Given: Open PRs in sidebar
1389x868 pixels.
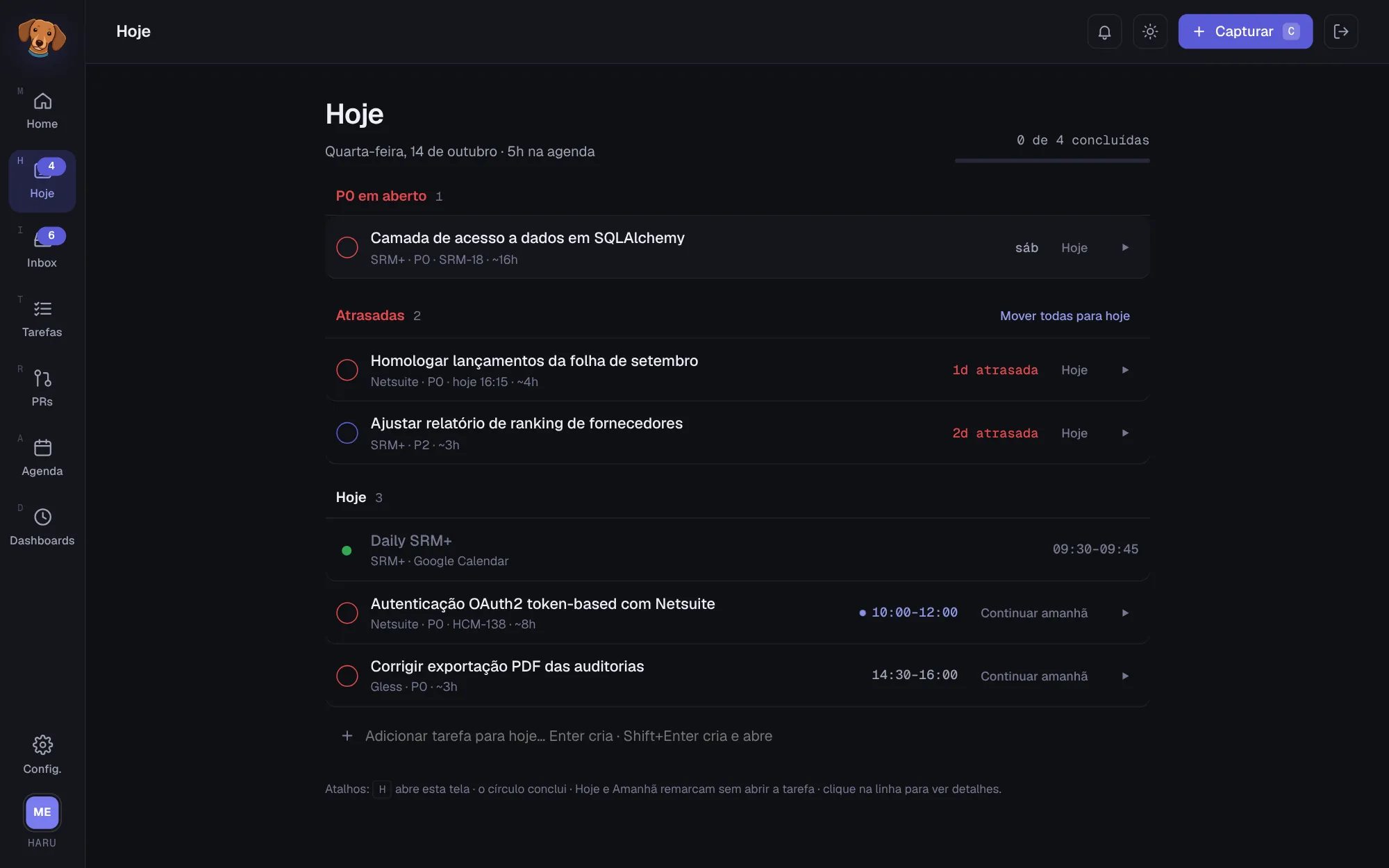Looking at the screenshot, I should coord(42,389).
